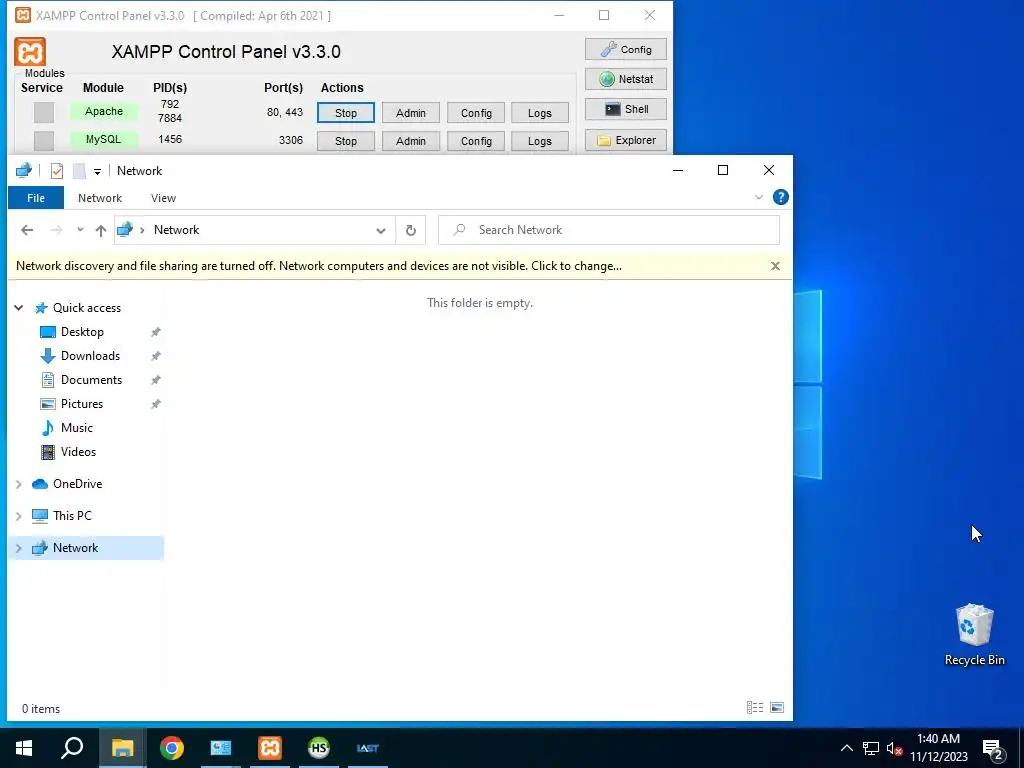Click the Apache module label
Image resolution: width=1024 pixels, height=768 pixels.
click(104, 112)
